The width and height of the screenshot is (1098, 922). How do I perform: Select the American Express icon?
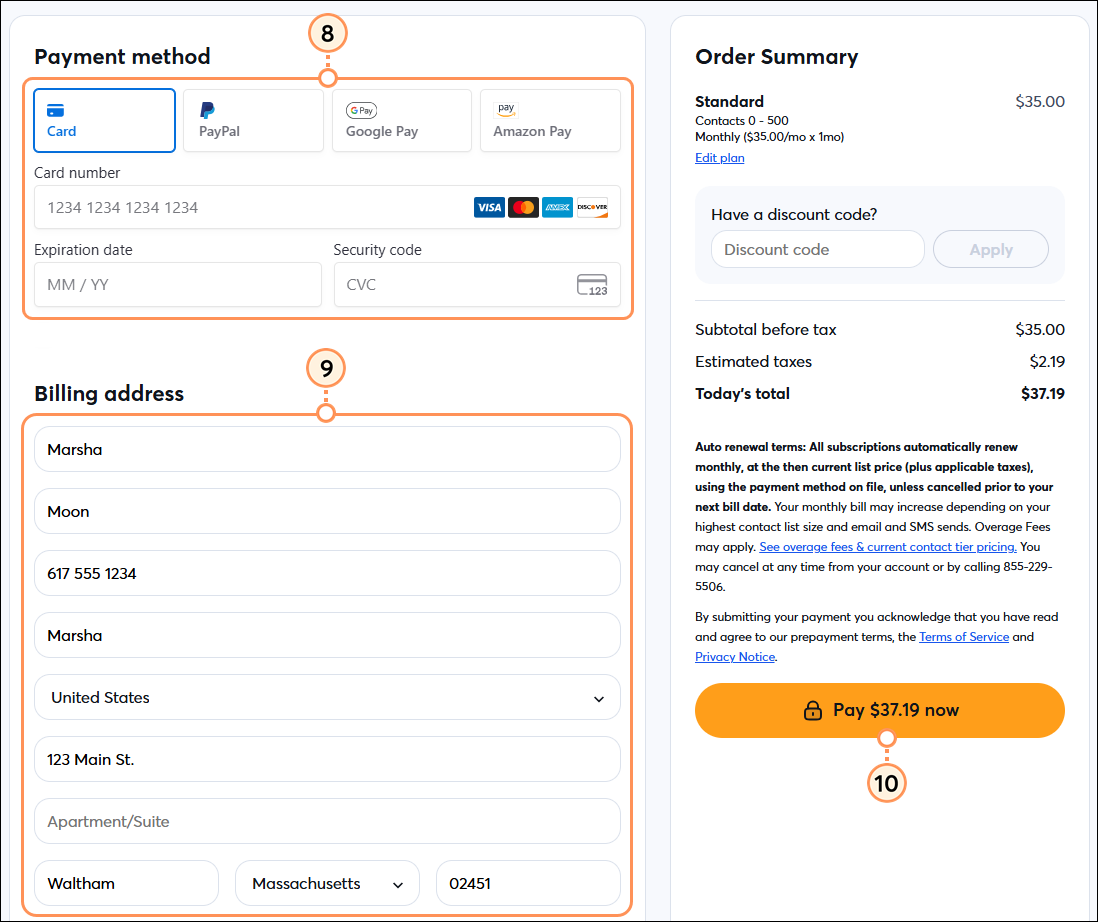(x=557, y=207)
